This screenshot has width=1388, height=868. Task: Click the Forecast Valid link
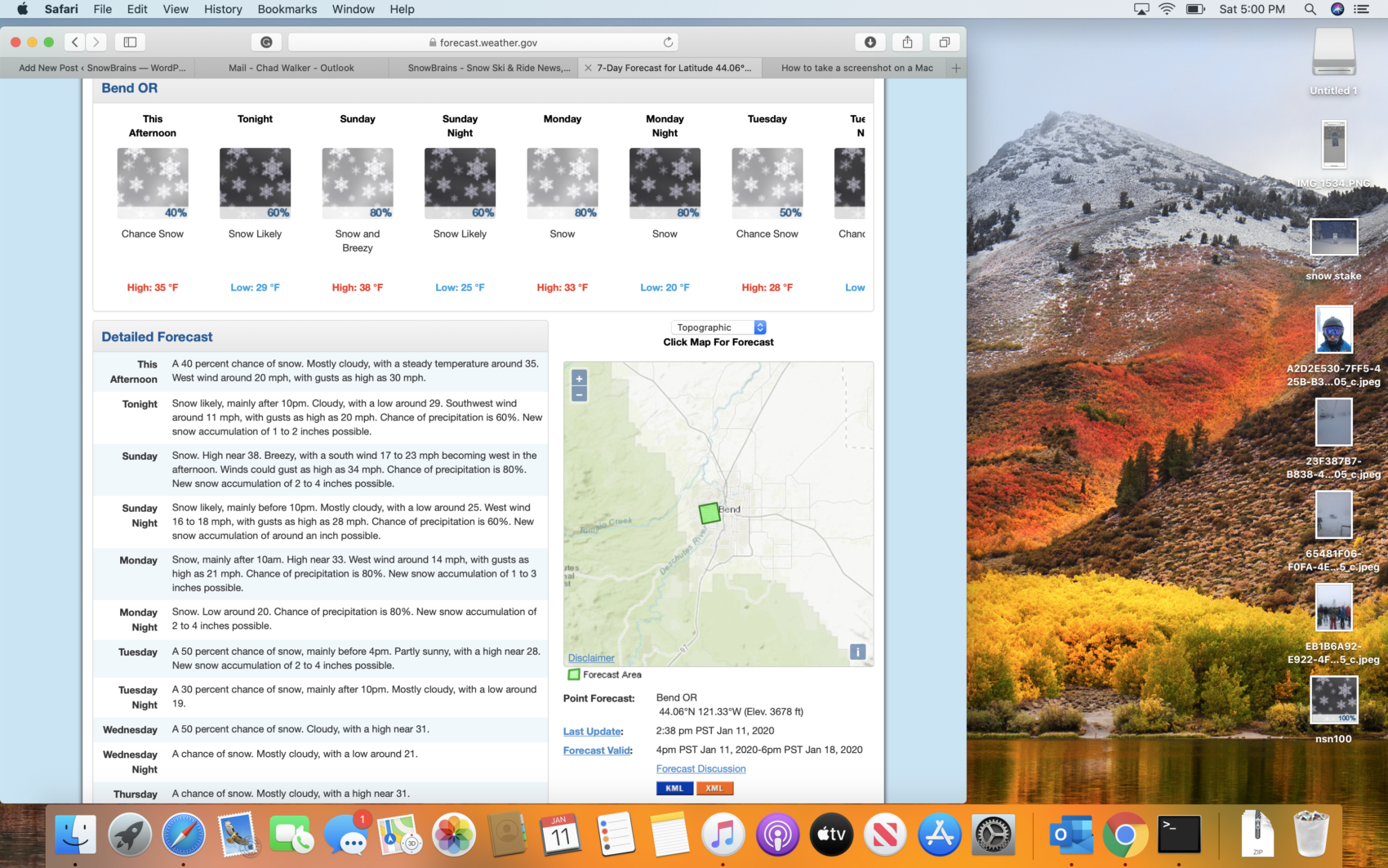click(597, 750)
